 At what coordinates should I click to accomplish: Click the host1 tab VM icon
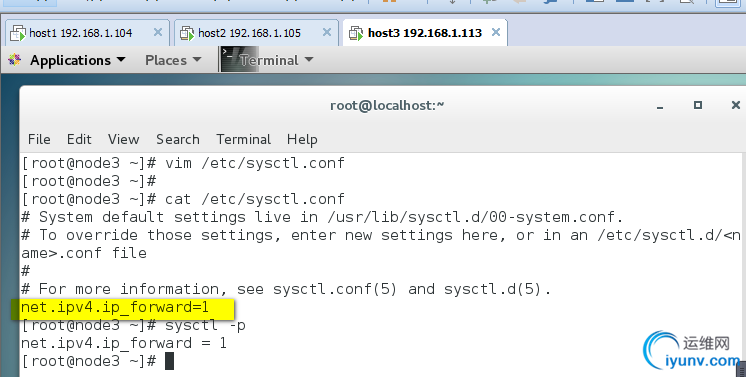(x=18, y=33)
